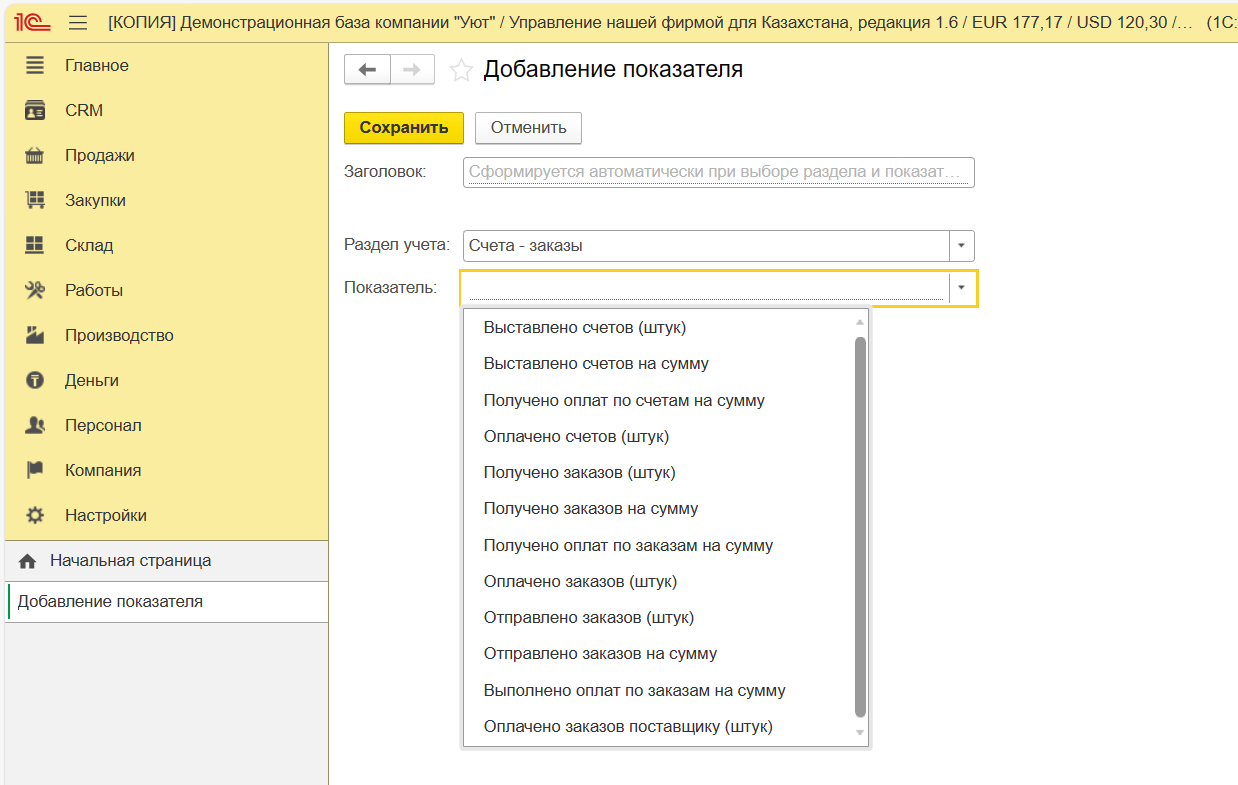Open the Склад section
This screenshot has height=785, width=1238.
point(89,245)
